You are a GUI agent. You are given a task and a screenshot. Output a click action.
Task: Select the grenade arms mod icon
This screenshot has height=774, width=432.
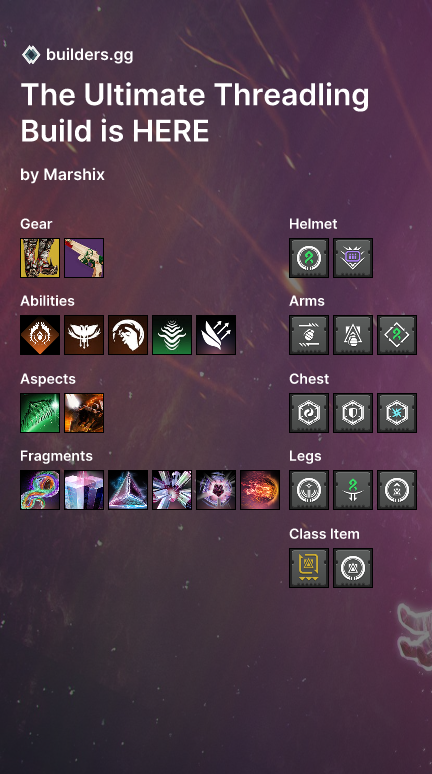[x=309, y=335]
